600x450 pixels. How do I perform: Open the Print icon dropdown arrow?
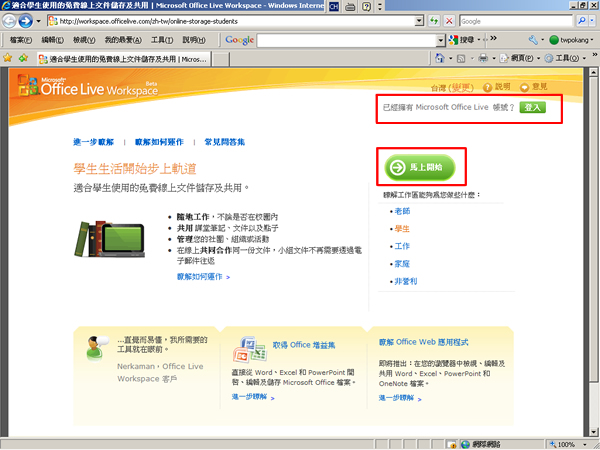[494, 58]
